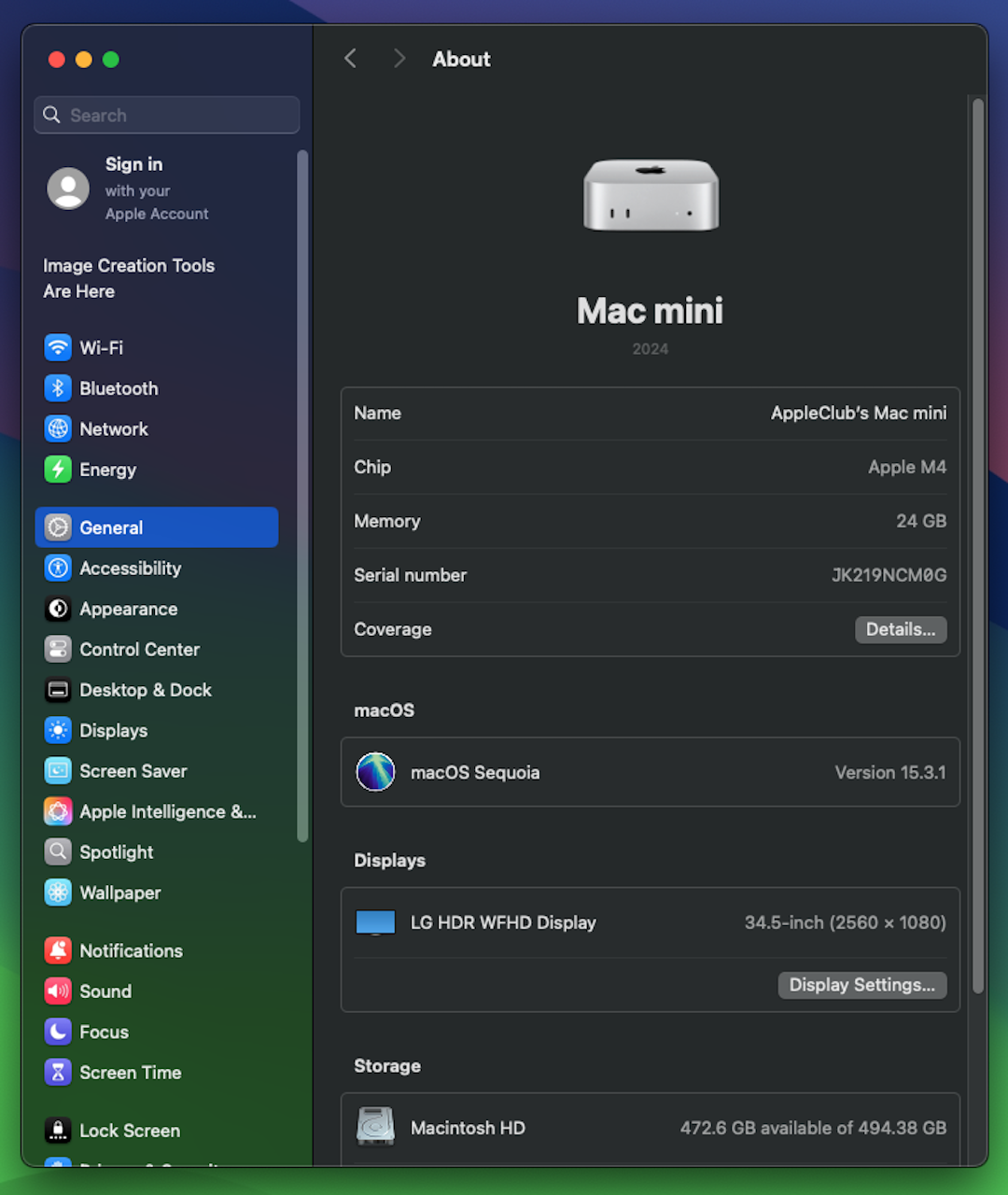The image size is (1008, 1195).
Task: Click the Displays sun icon
Action: tap(58, 730)
